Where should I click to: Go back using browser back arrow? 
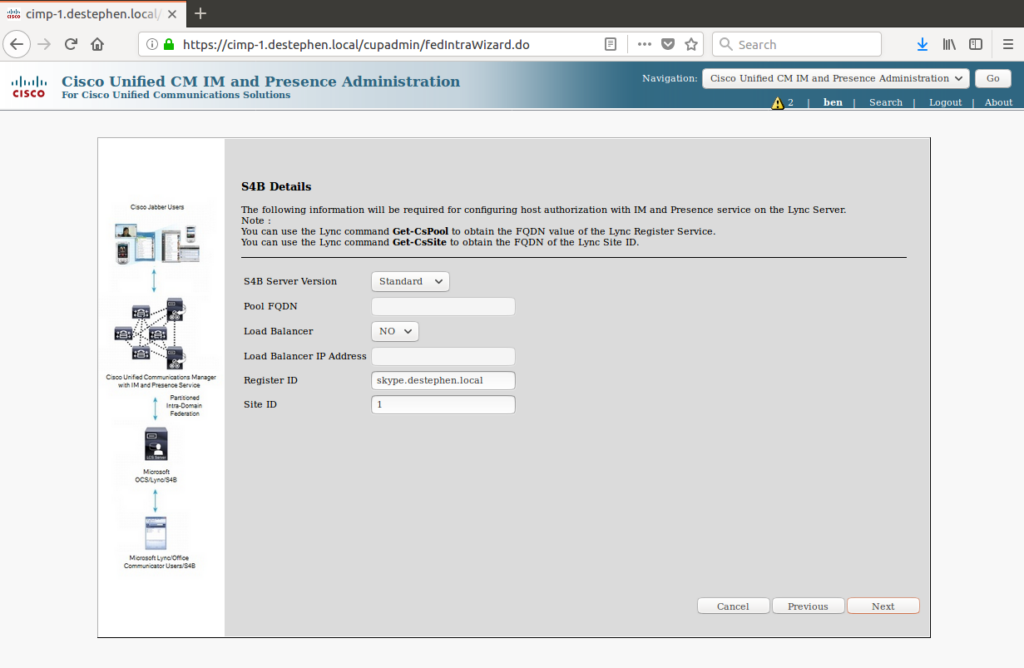(17, 44)
